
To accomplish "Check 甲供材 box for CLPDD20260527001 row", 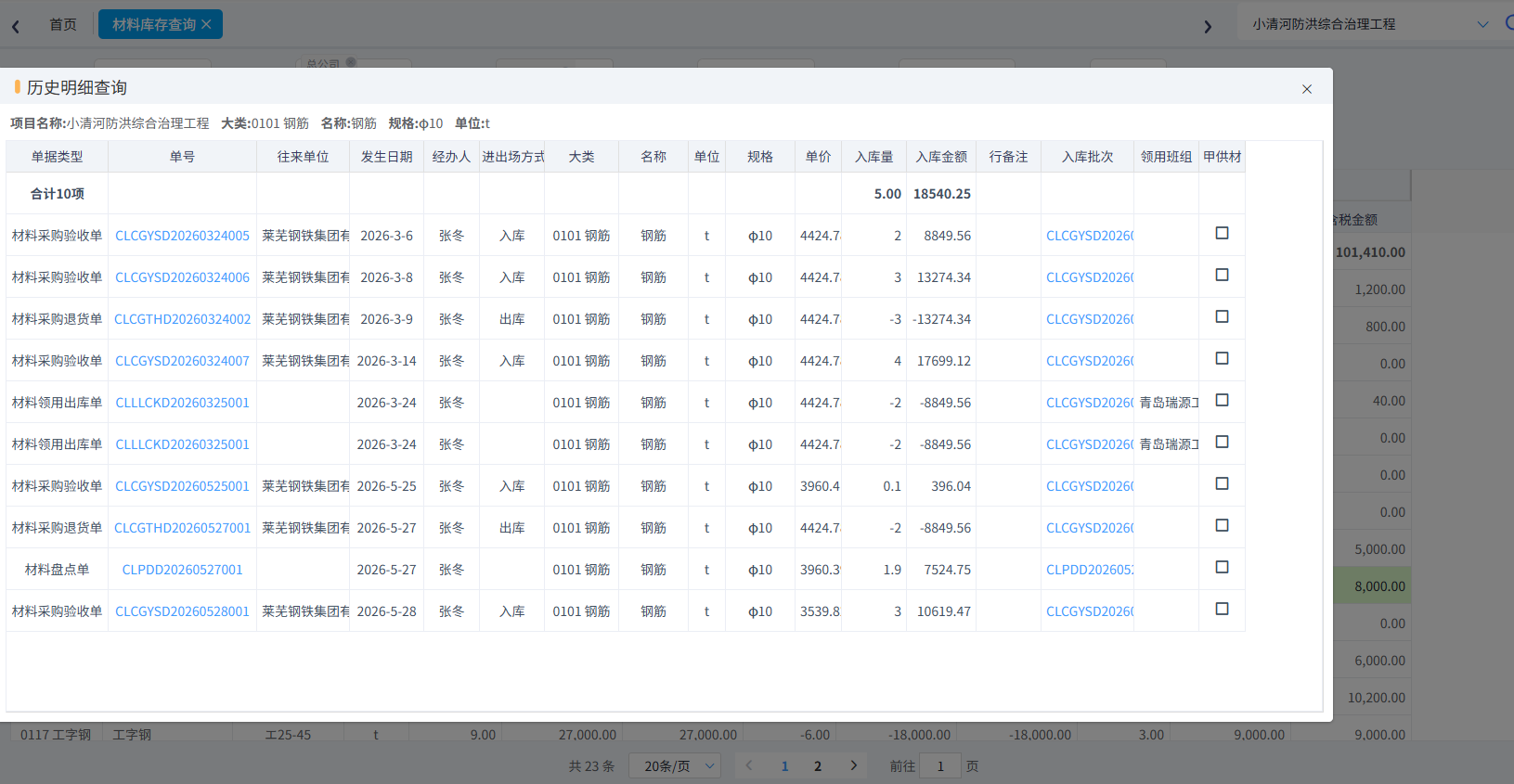I will [1222, 567].
